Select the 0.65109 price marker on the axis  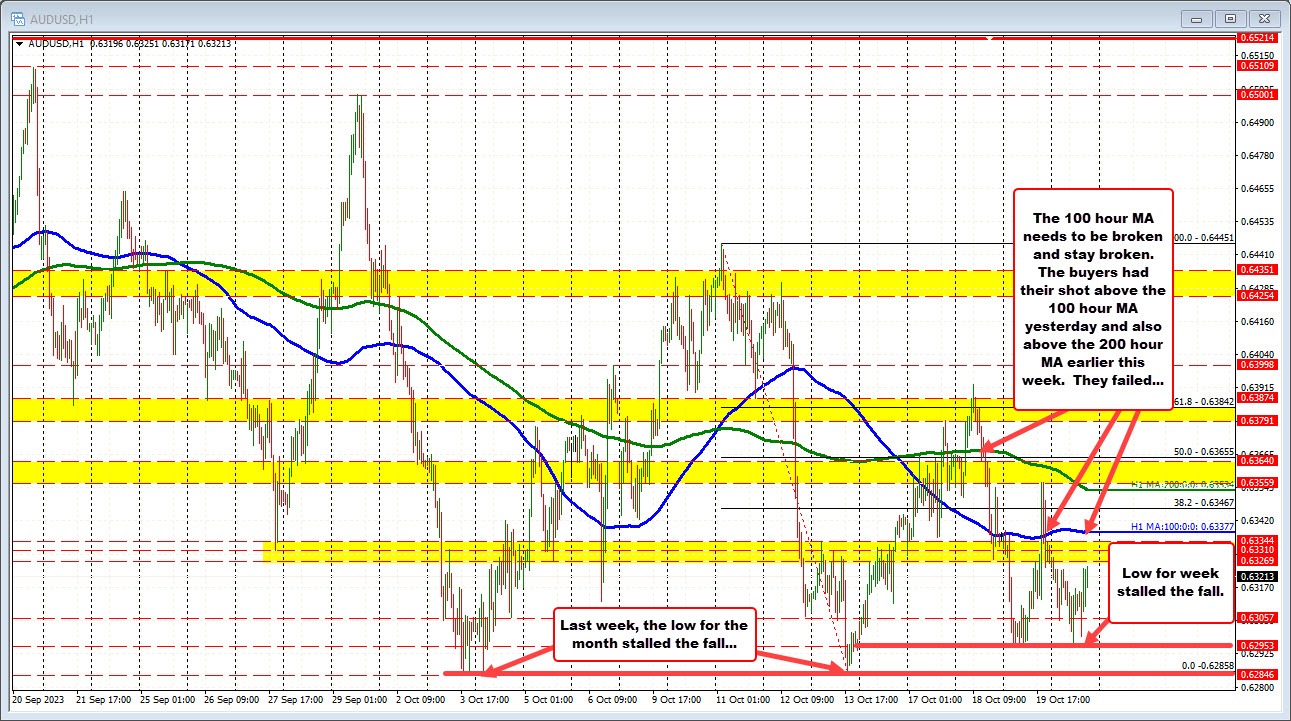pyautogui.click(x=1257, y=65)
